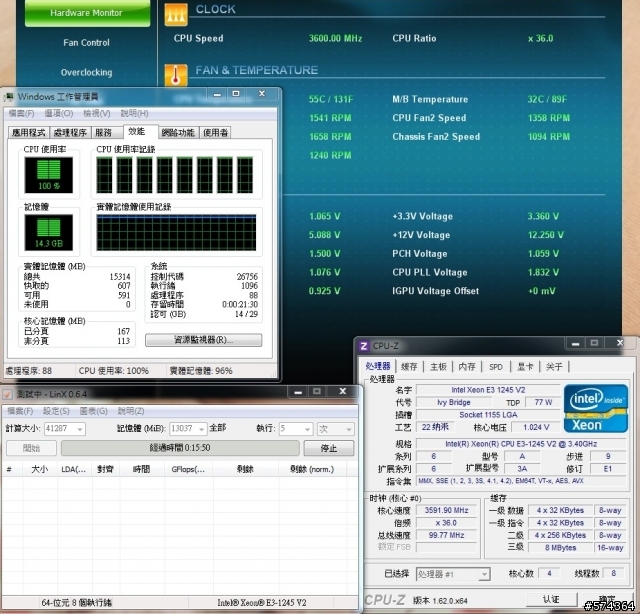Click the 核心速度 value 3591.90 MHz
This screenshot has width=640, height=614.
click(447, 510)
